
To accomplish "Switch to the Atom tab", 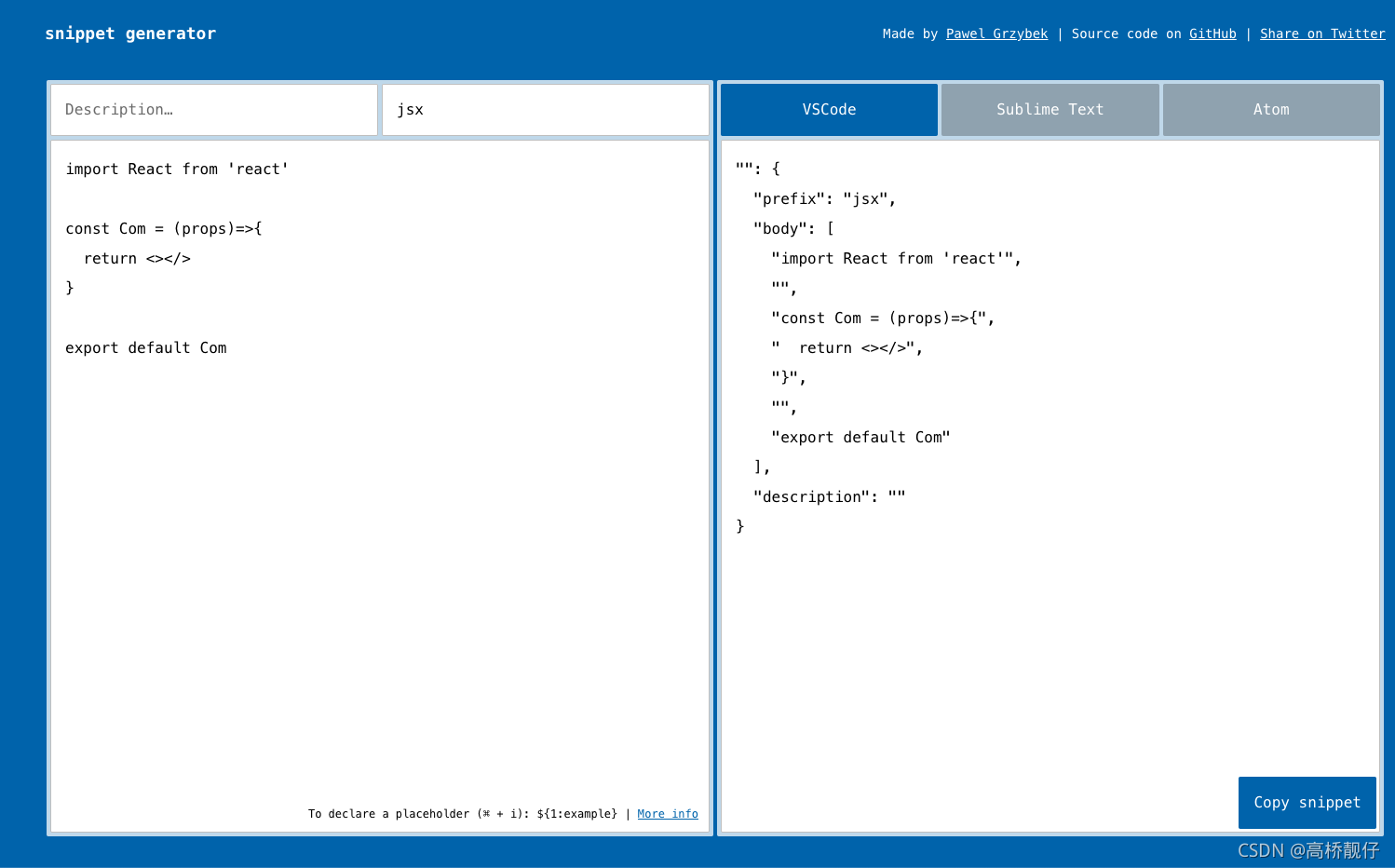I will (1271, 110).
